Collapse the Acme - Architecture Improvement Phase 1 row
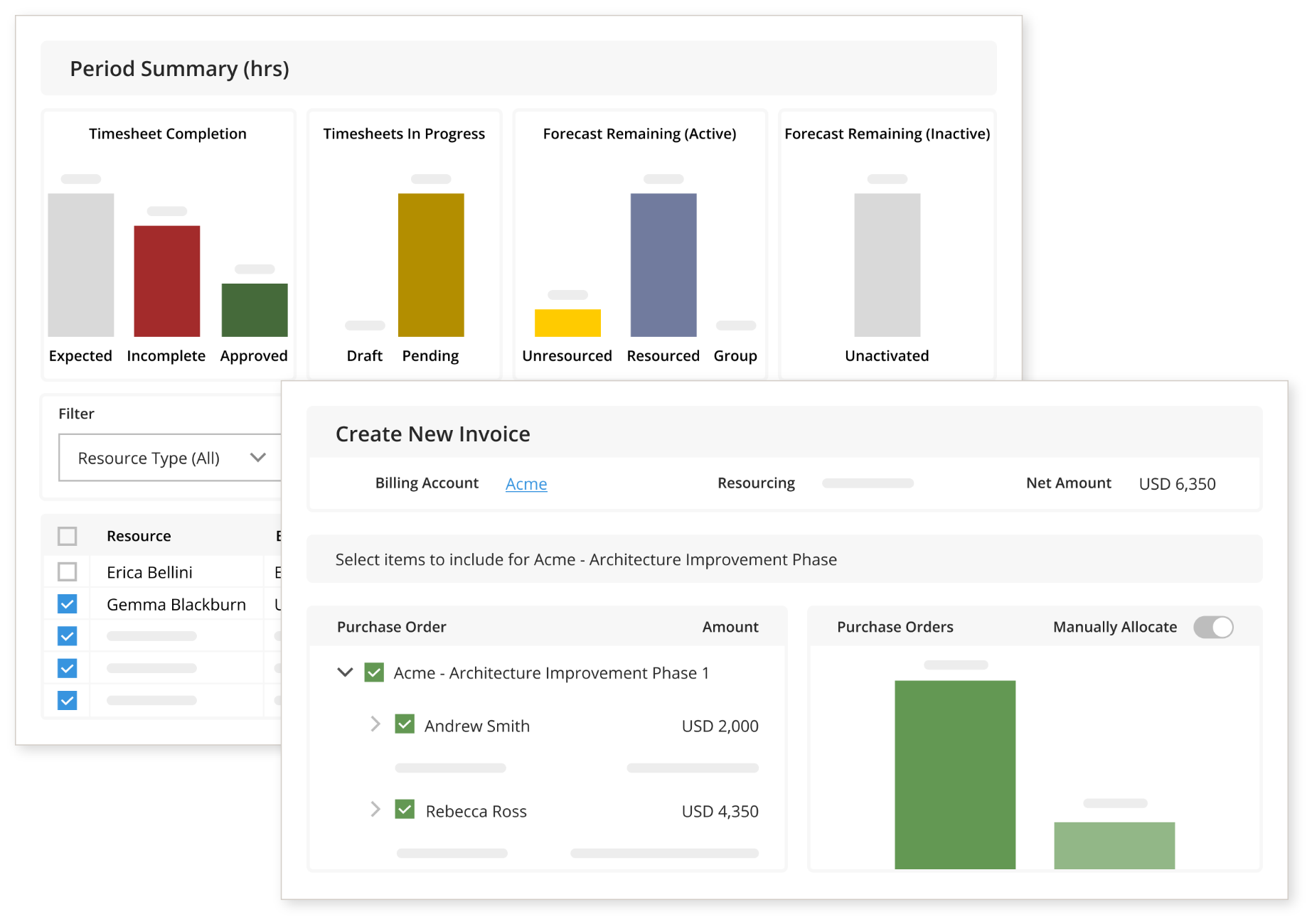 click(x=345, y=672)
